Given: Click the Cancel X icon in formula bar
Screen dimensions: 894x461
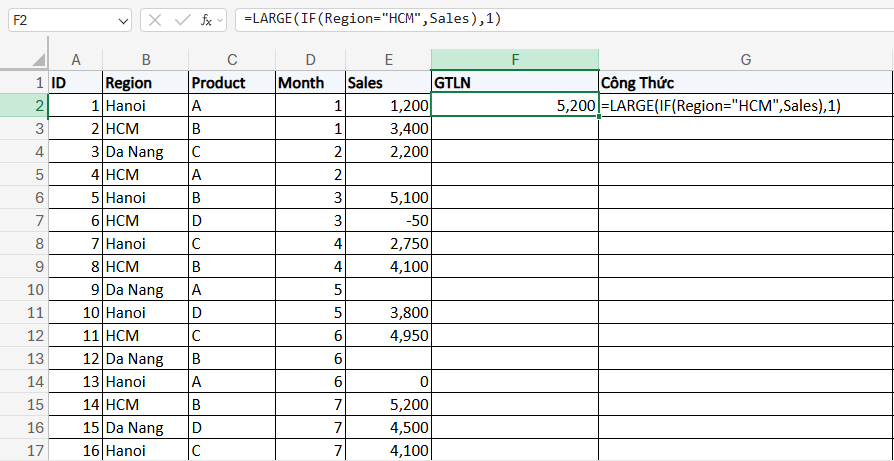Looking at the screenshot, I should pos(155,20).
